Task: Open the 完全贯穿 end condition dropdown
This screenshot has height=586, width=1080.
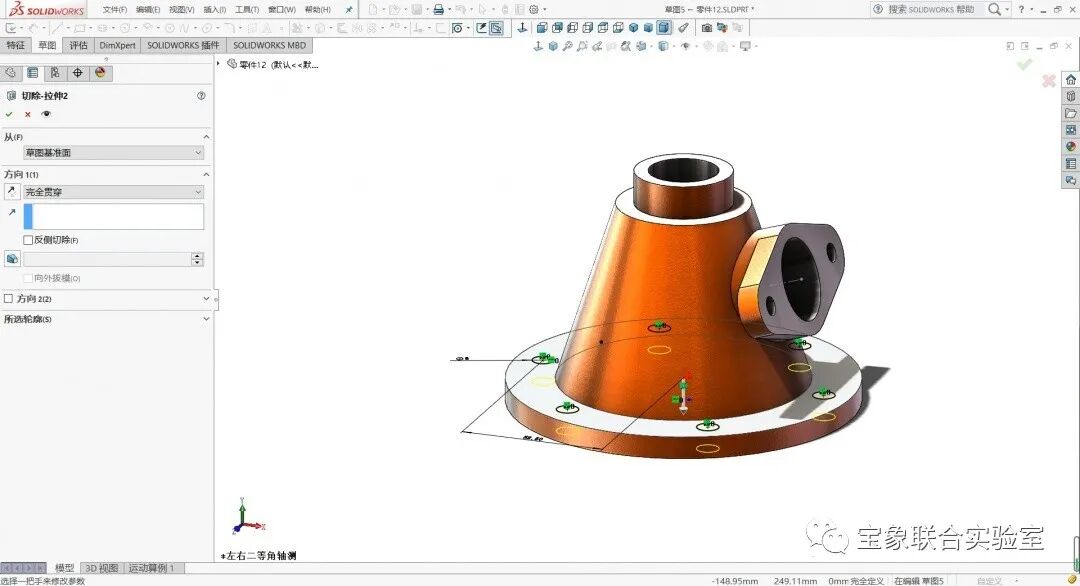Action: click(114, 192)
